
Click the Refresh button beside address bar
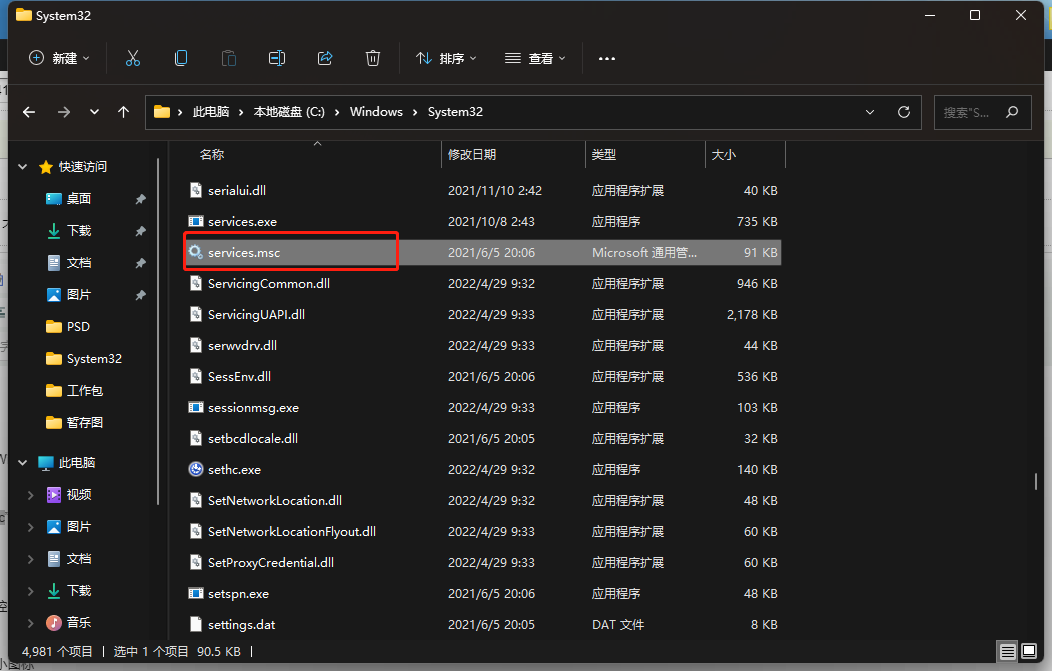pos(904,112)
